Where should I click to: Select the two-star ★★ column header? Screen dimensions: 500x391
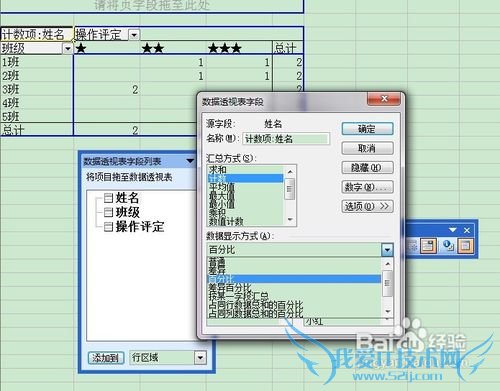point(173,49)
